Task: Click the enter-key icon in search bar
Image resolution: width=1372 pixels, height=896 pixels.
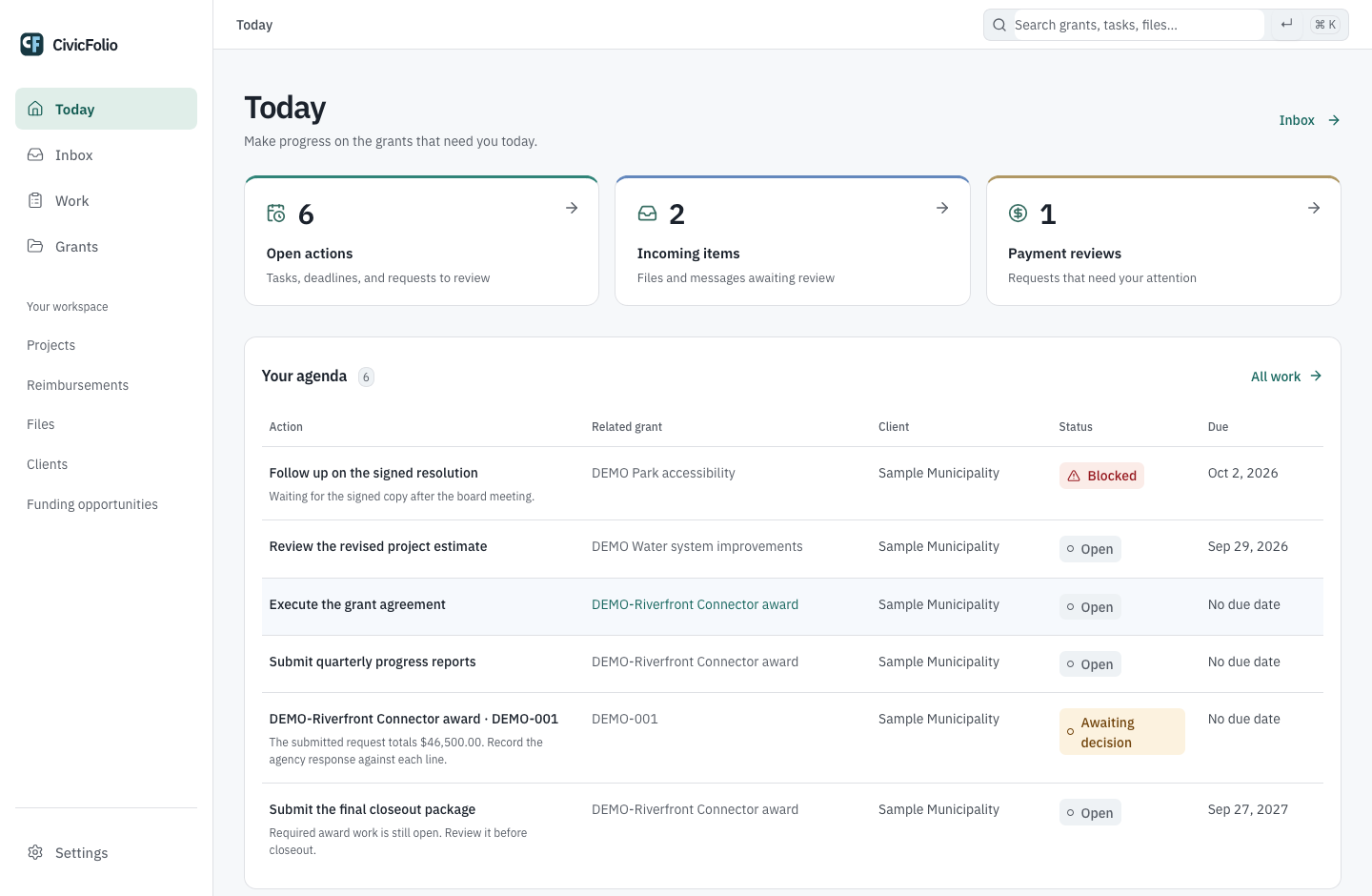Action: point(1286,25)
